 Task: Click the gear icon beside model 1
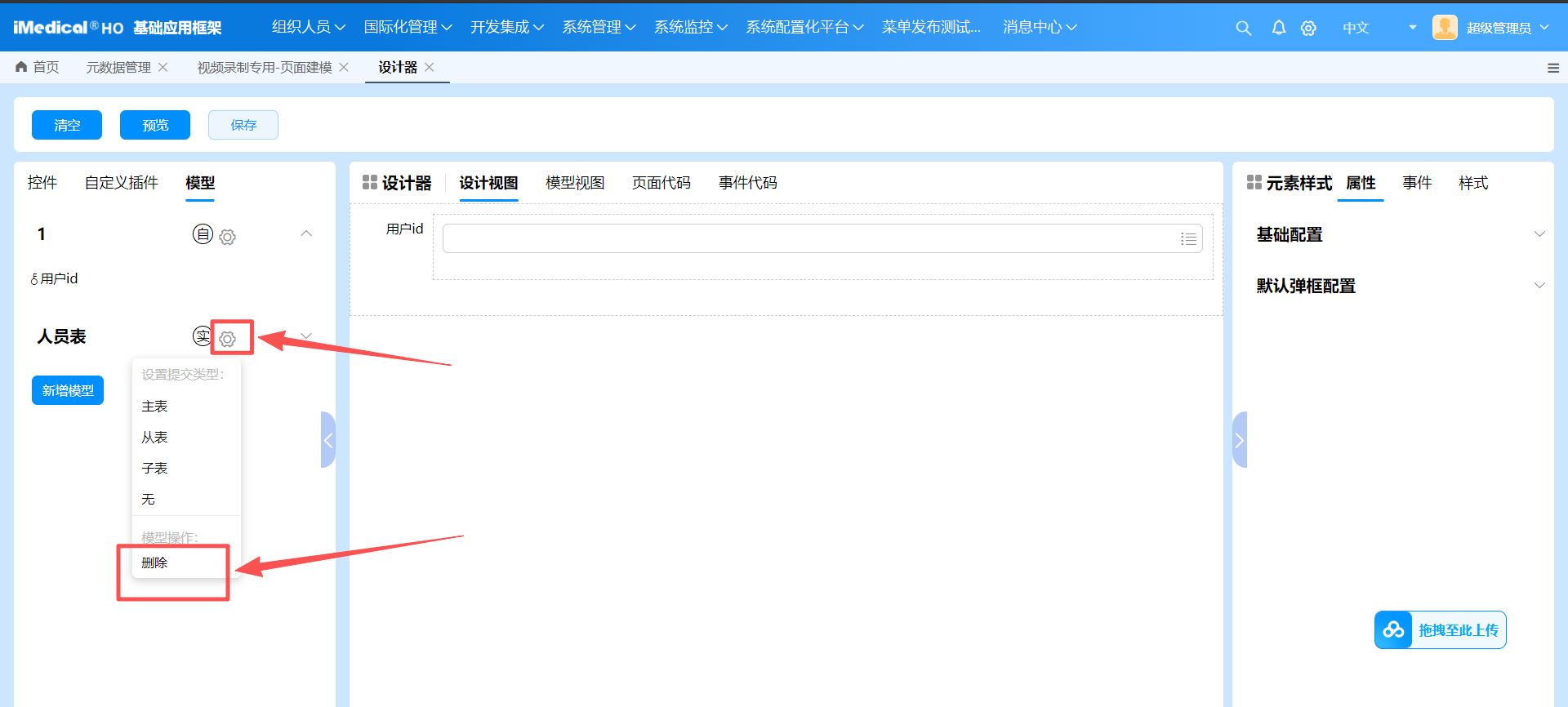228,237
